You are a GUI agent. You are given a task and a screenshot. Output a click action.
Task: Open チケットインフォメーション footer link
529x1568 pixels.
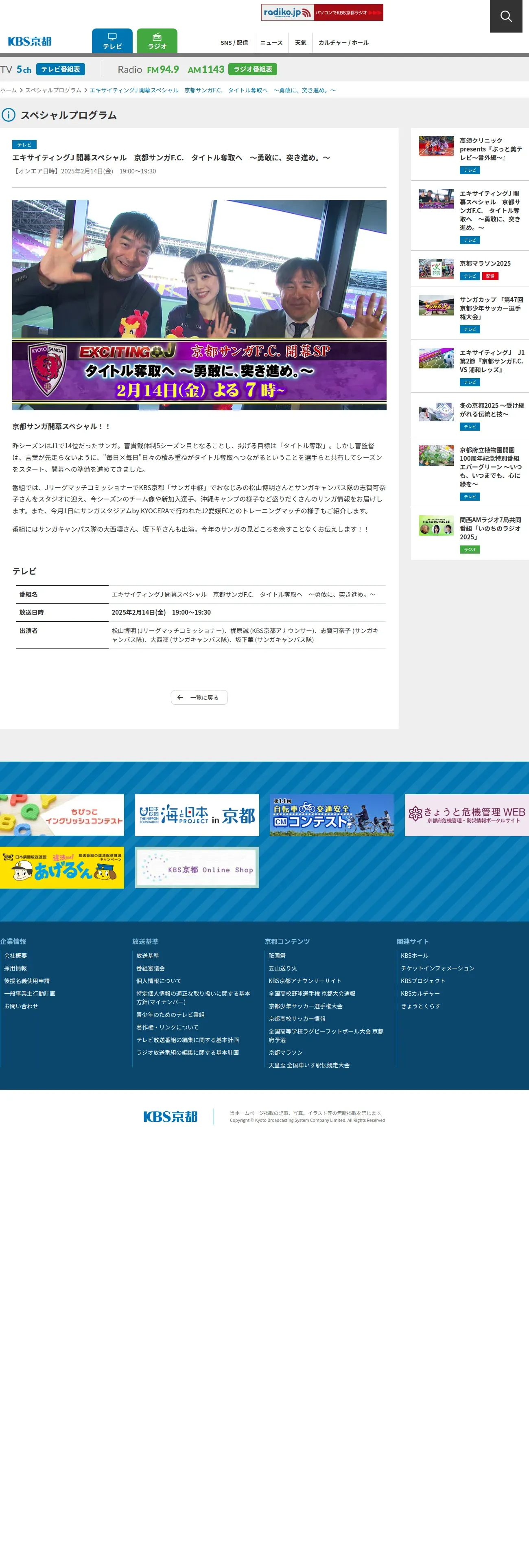438,968
